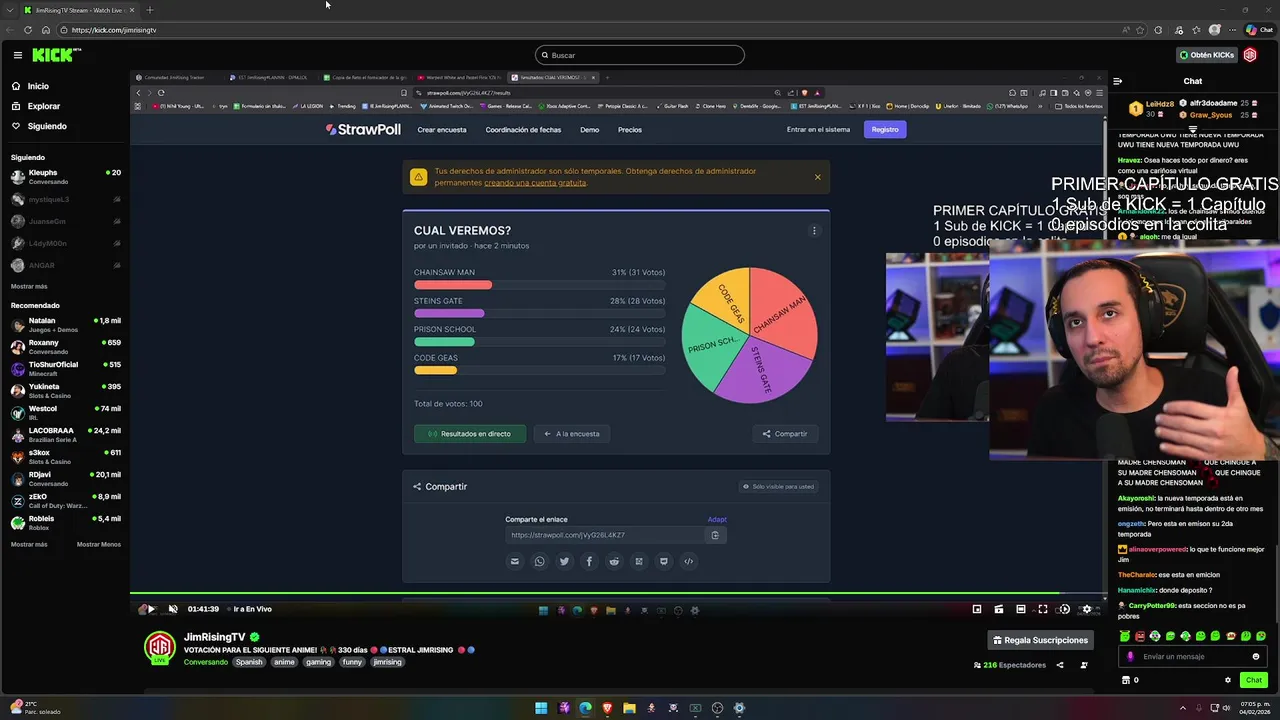Collapse Recomendado list via Mostrar Menos

click(x=99, y=544)
